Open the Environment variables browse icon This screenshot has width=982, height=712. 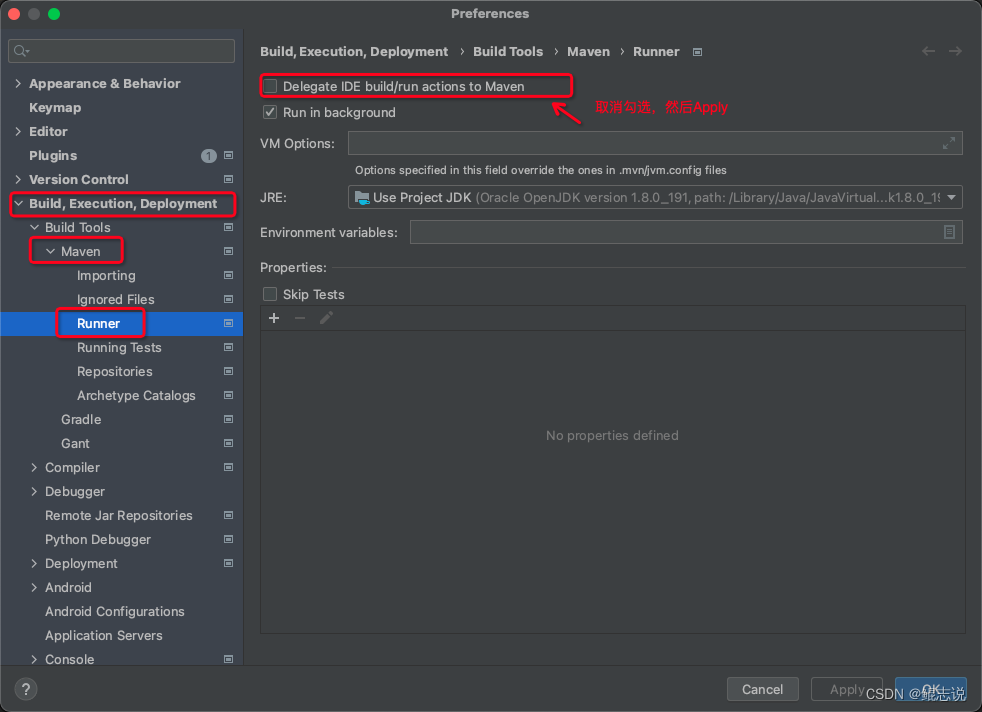(950, 232)
